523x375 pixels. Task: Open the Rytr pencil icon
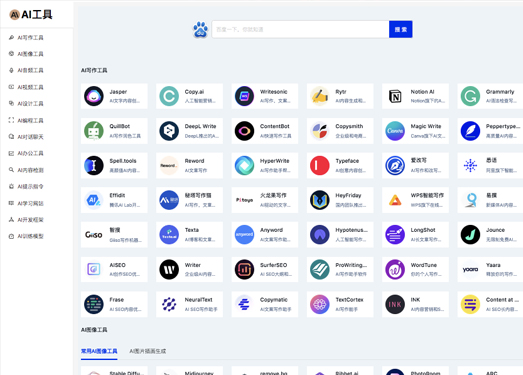(320, 96)
